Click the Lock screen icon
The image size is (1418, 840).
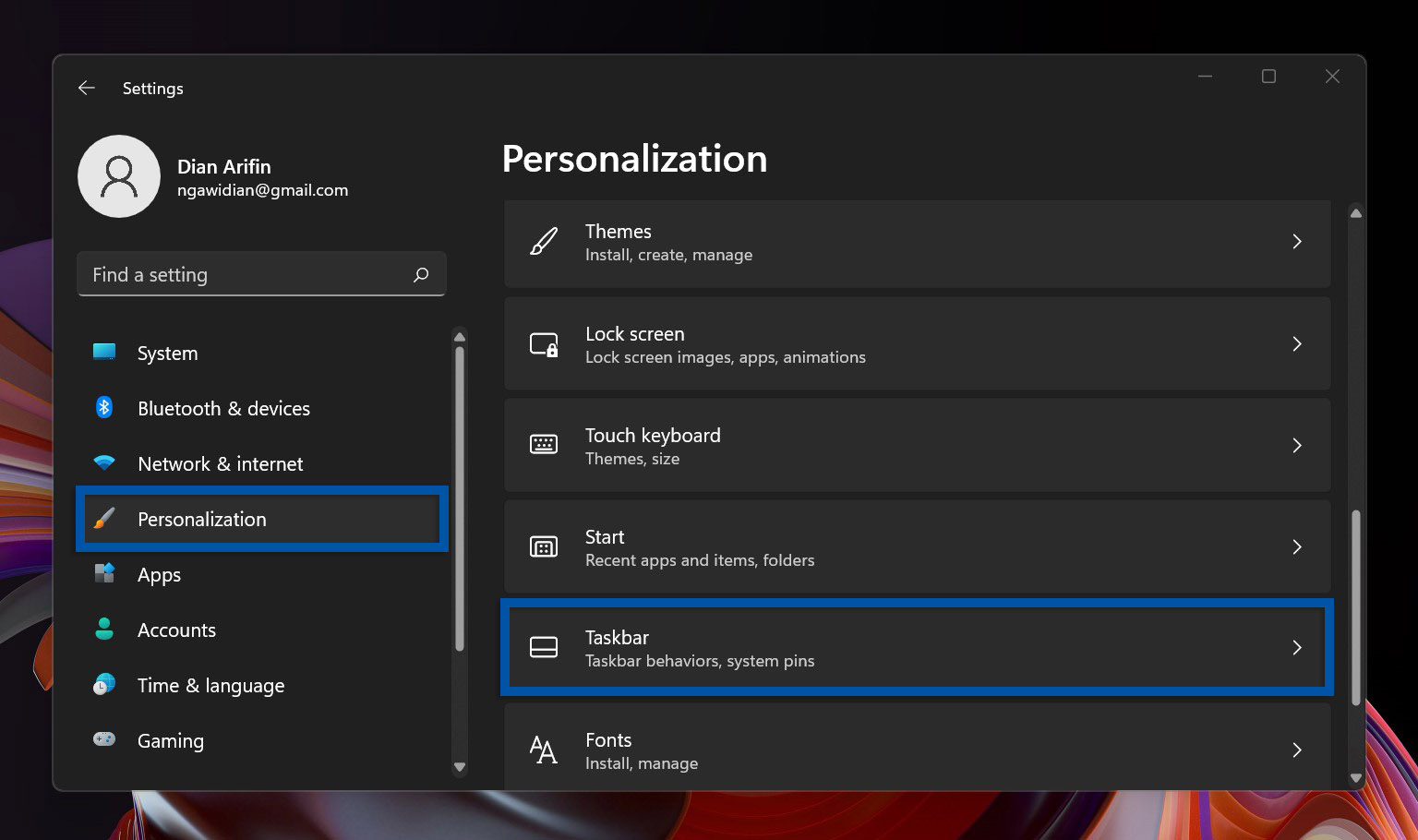coord(545,343)
